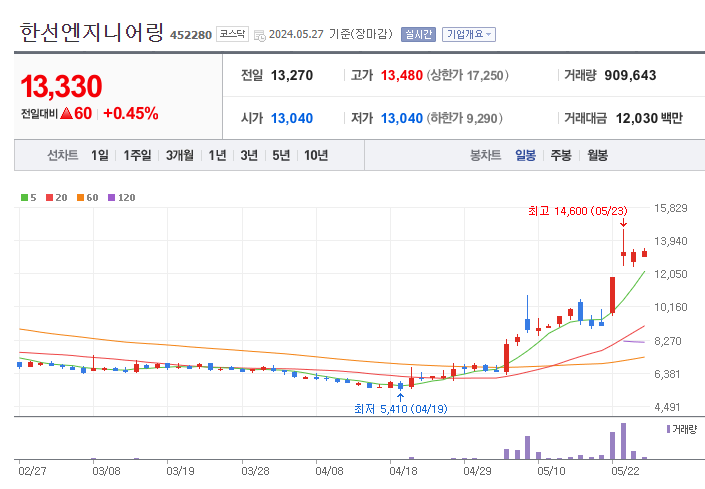Switch to 주봉 weekly candle chart
The height and width of the screenshot is (489, 705).
tap(561, 155)
